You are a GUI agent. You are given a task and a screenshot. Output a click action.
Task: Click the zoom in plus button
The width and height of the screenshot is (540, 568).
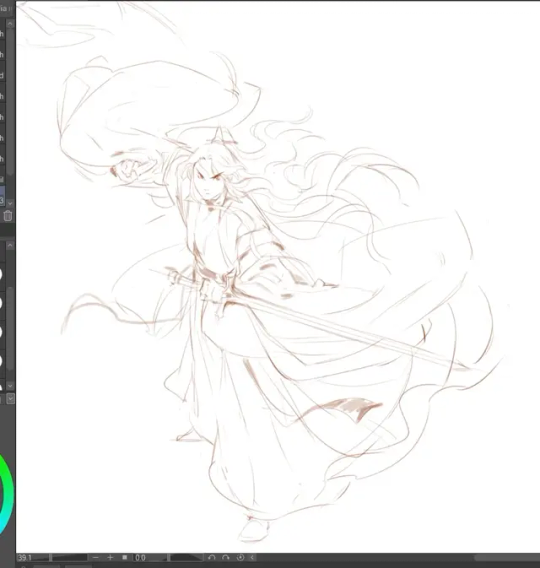[x=110, y=557]
